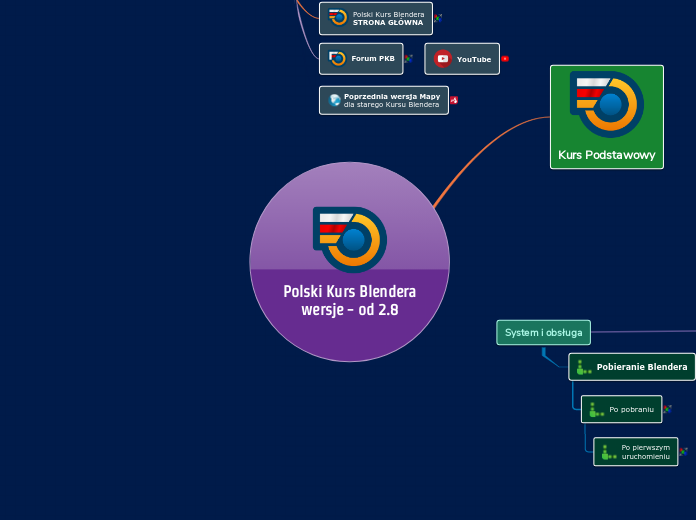Click the small red marker beside YouTube node
Image resolution: width=696 pixels, height=520 pixels.
click(505, 59)
